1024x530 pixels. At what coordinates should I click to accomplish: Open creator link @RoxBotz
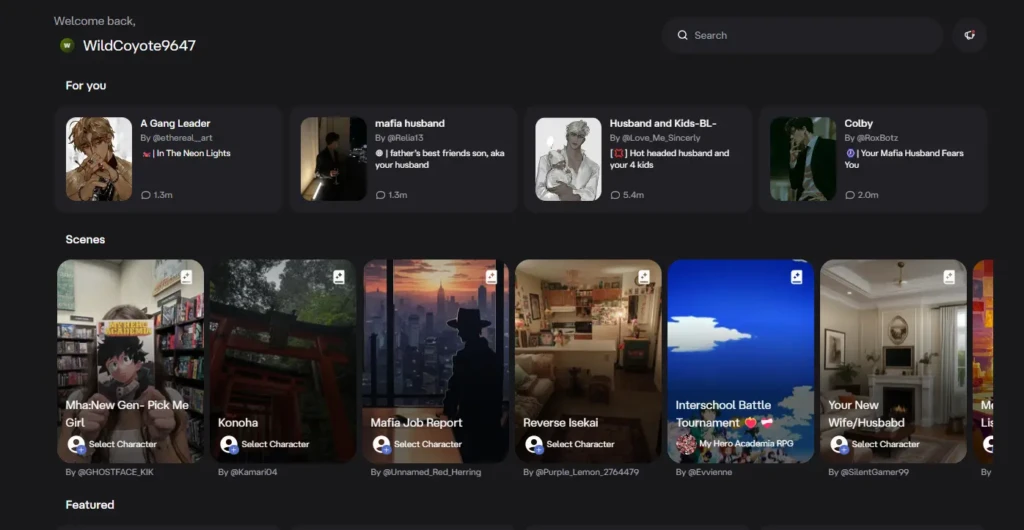(x=876, y=138)
